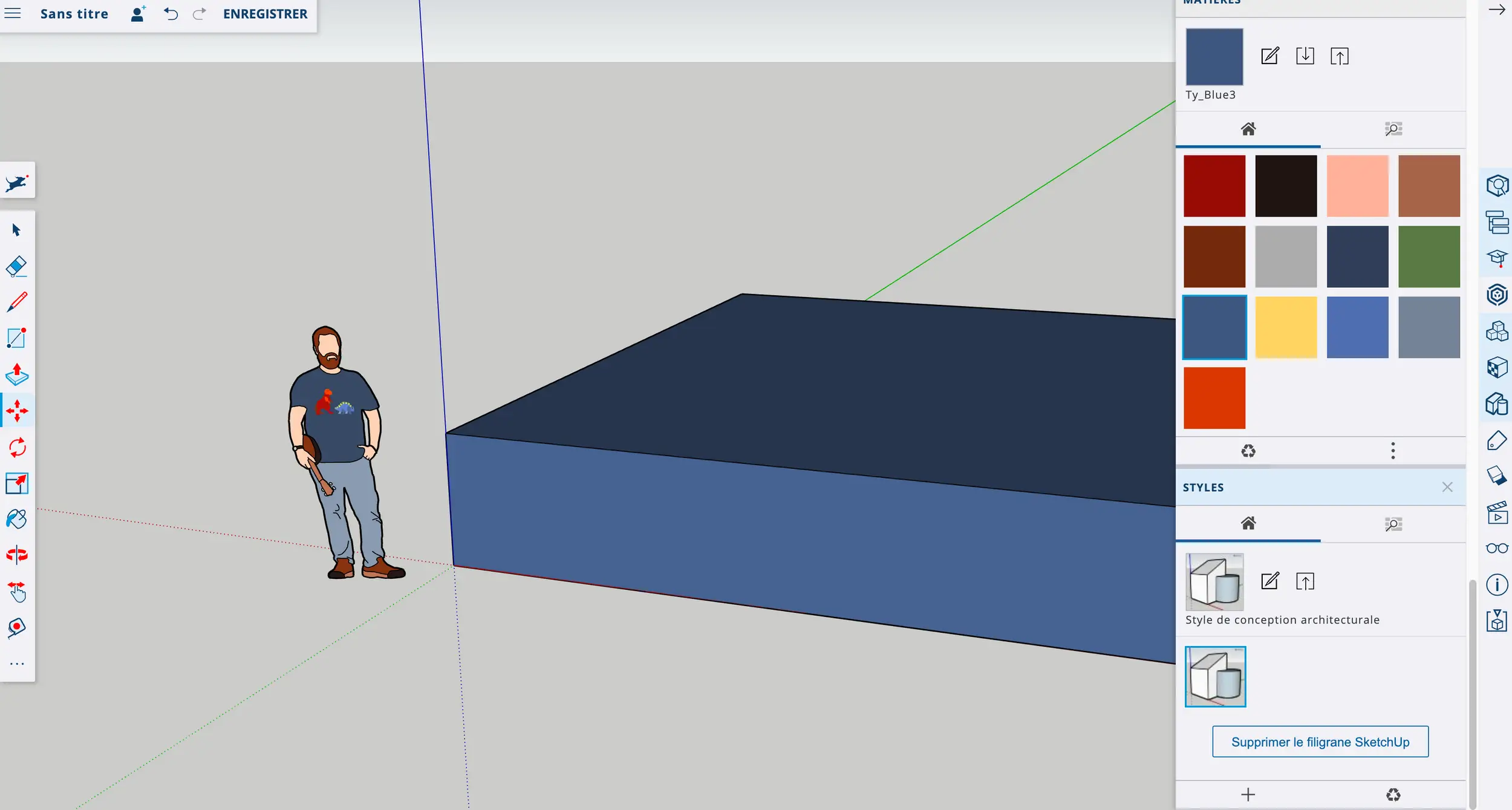Switch to Materials browse search tab
Image resolution: width=1512 pixels, height=810 pixels.
[1393, 129]
